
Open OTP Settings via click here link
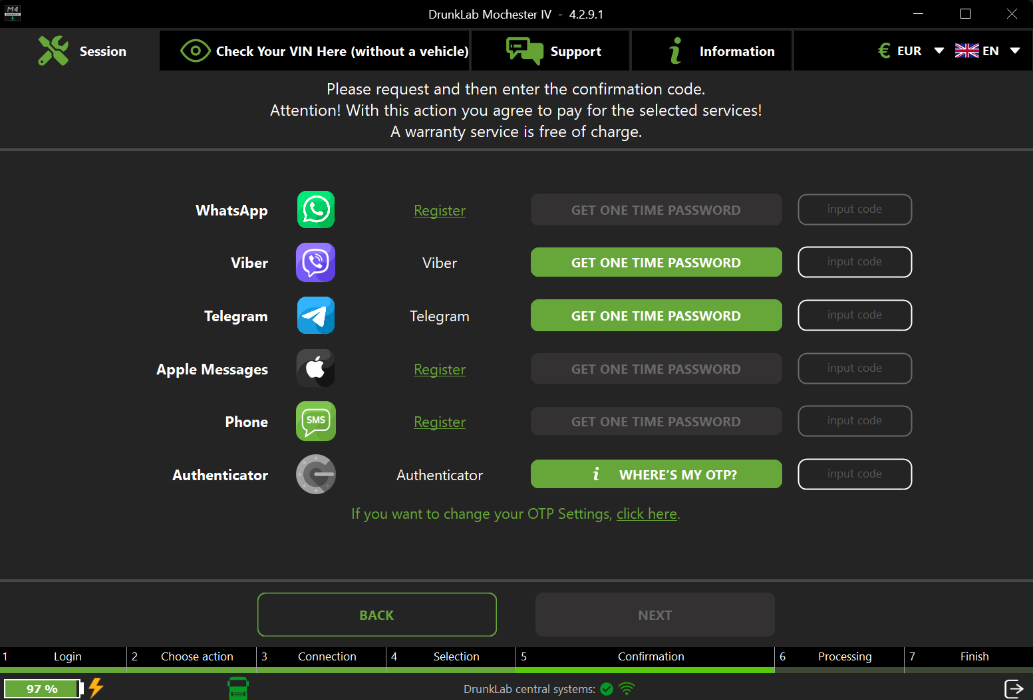click(646, 513)
